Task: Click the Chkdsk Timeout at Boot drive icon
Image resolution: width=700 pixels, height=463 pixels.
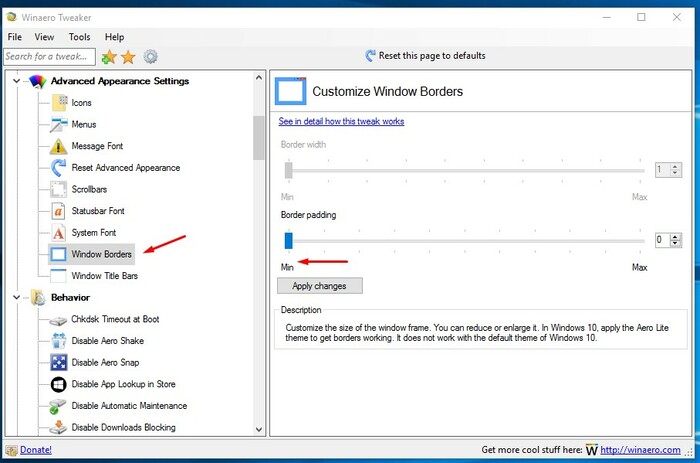Action: pos(58,320)
